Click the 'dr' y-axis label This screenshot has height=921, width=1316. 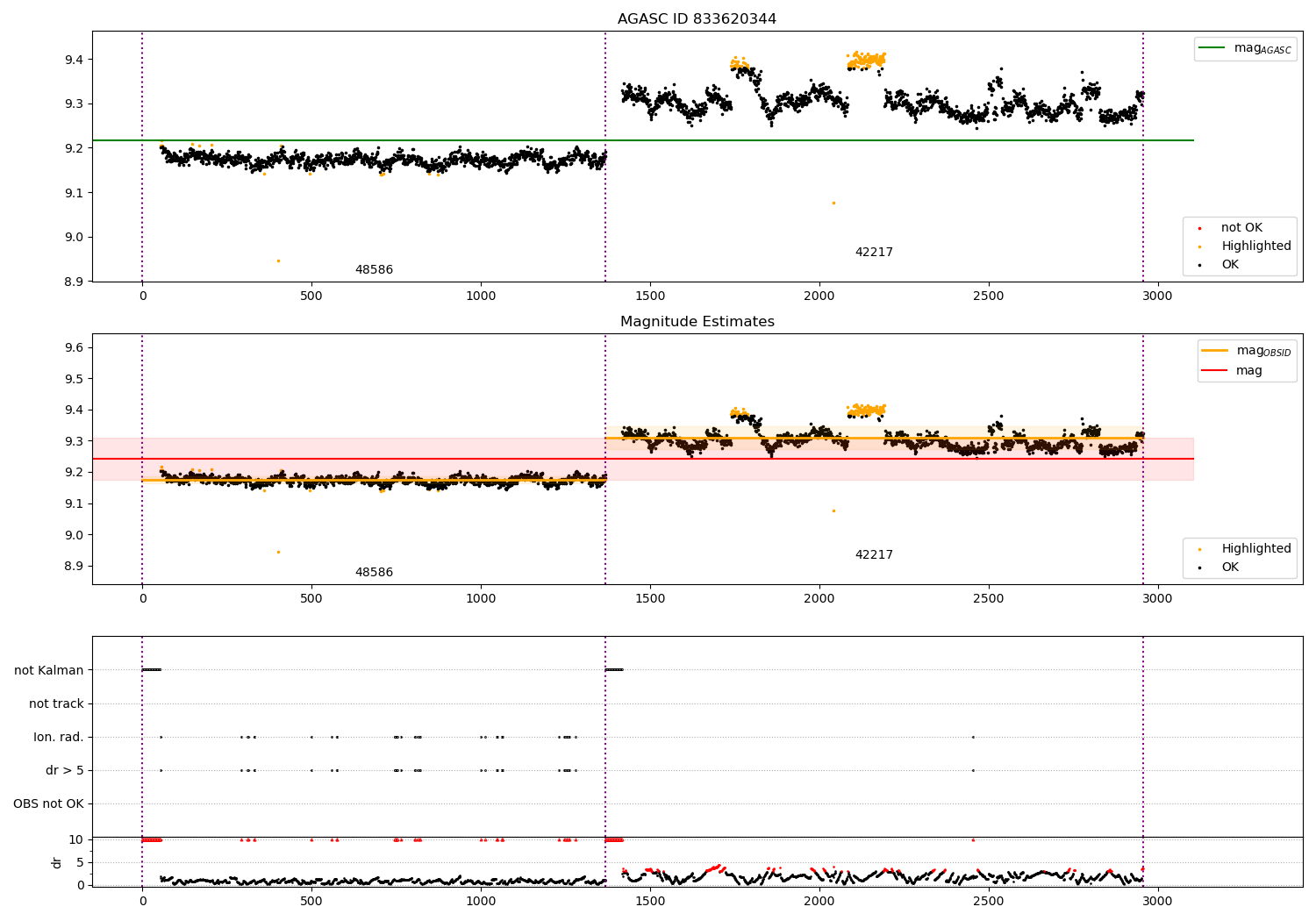(x=57, y=862)
